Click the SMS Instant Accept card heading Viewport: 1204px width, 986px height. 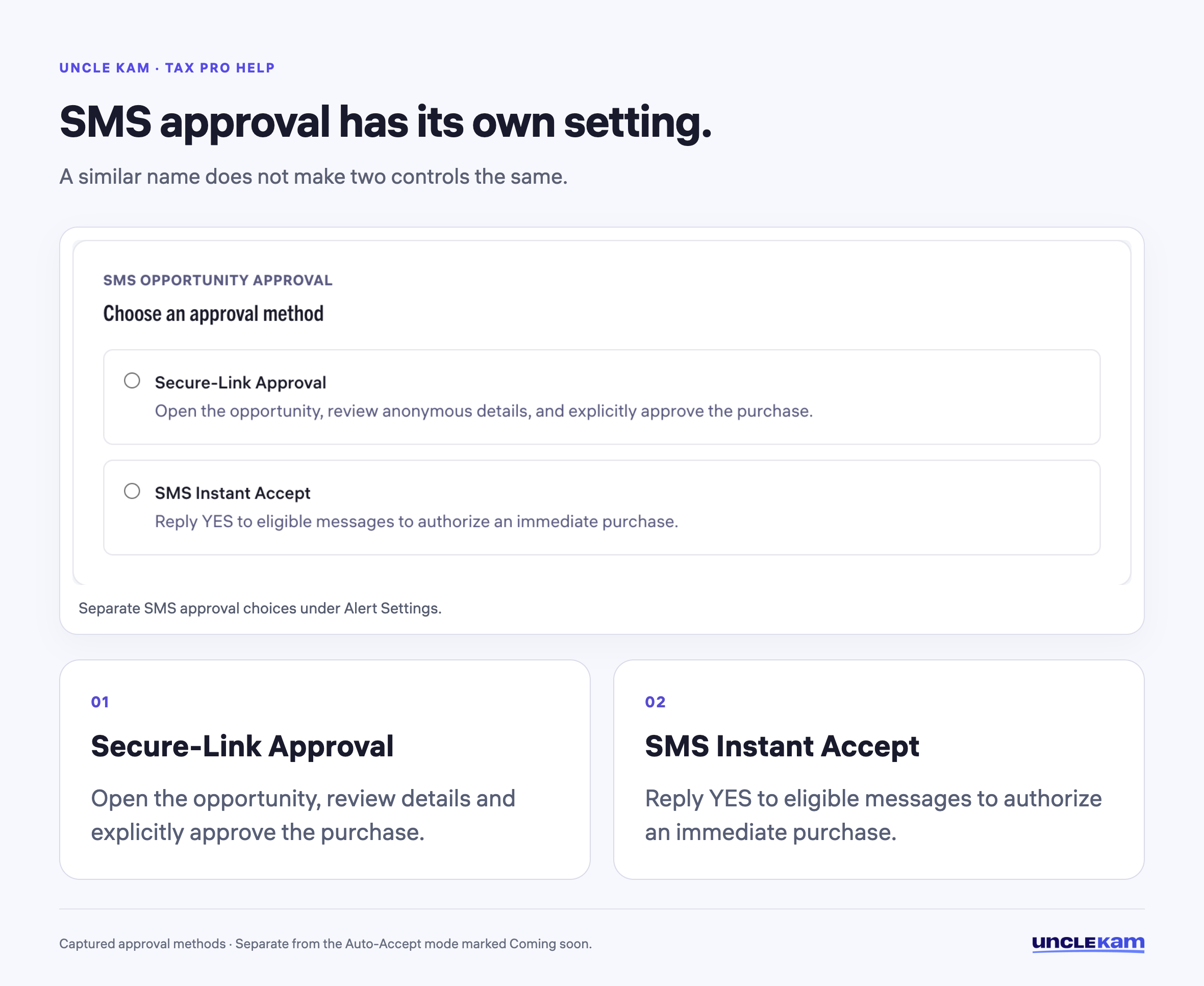[x=782, y=746]
